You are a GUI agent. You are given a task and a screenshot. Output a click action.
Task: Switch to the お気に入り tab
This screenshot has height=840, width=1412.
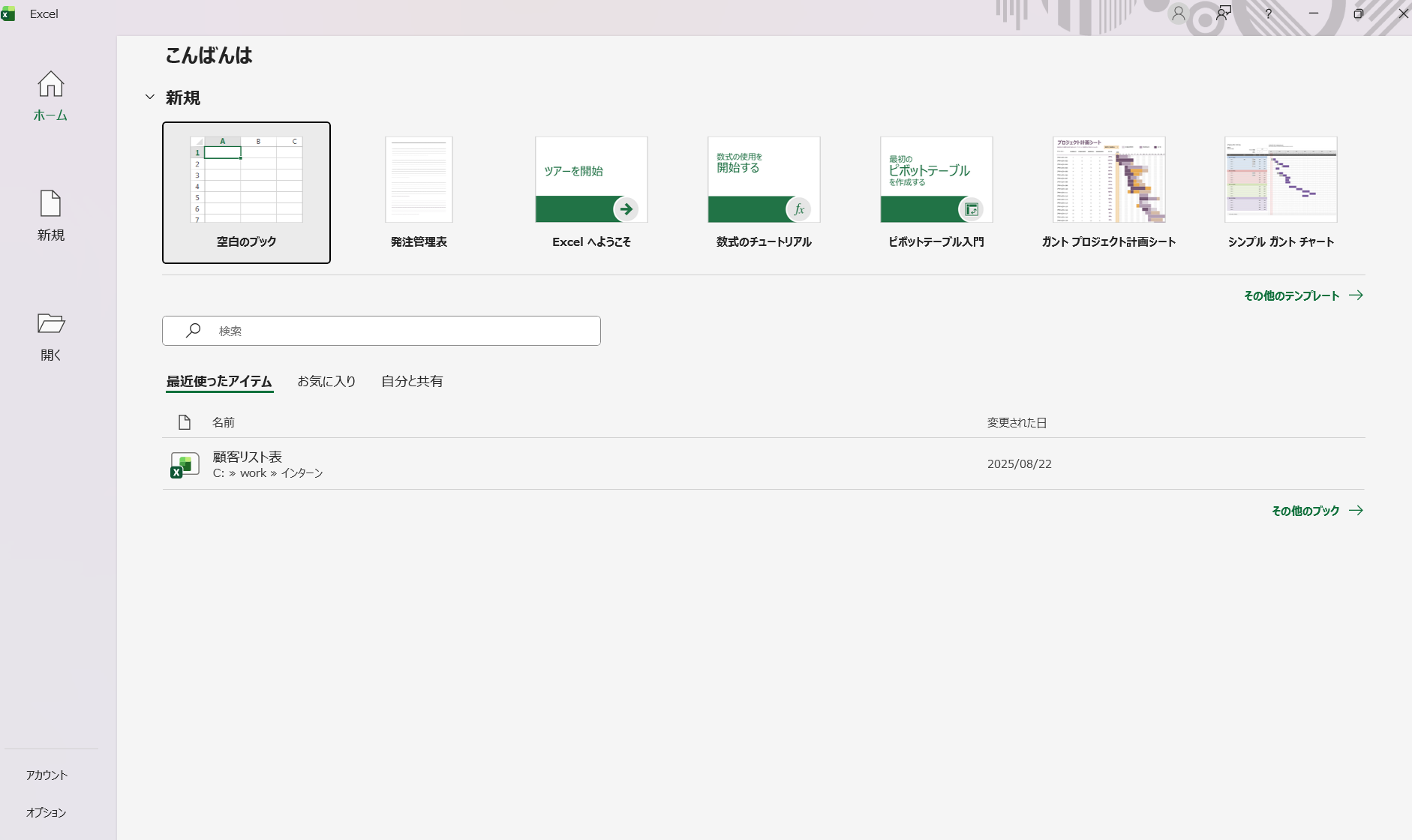[x=326, y=381]
